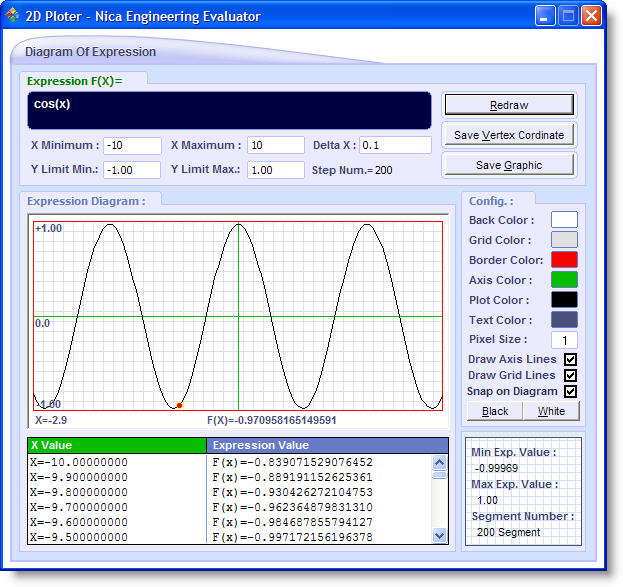This screenshot has width=623, height=587.
Task: Edit the cos(x) expression field
Action: coord(229,111)
